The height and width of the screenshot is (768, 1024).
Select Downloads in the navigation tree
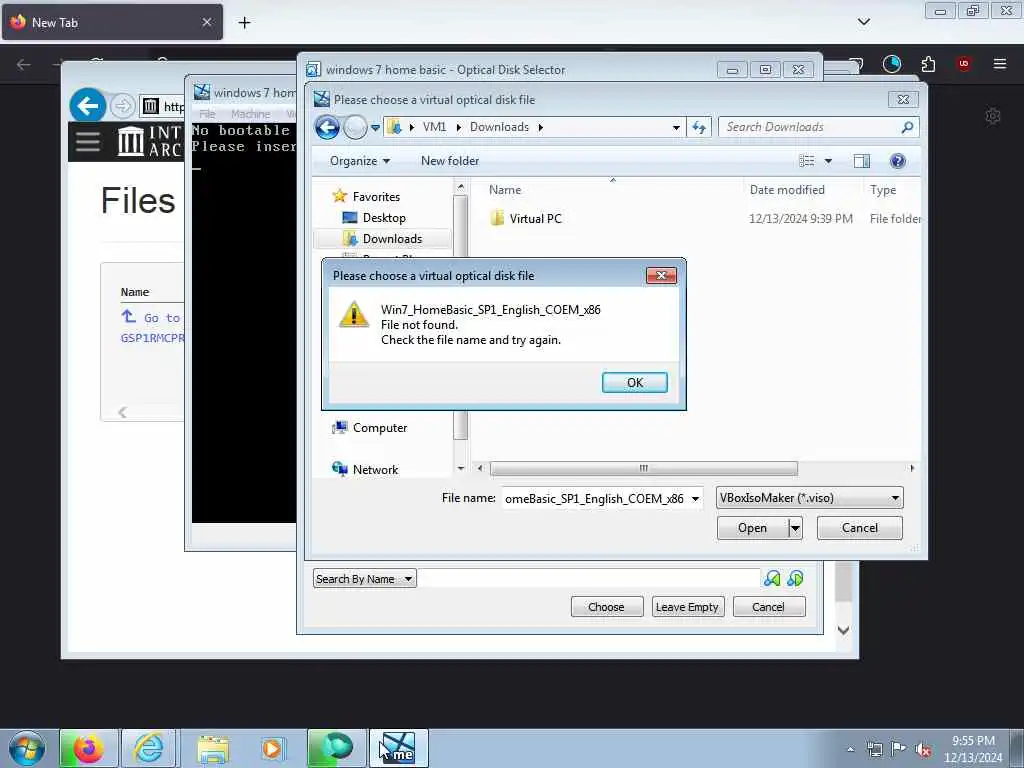(392, 239)
